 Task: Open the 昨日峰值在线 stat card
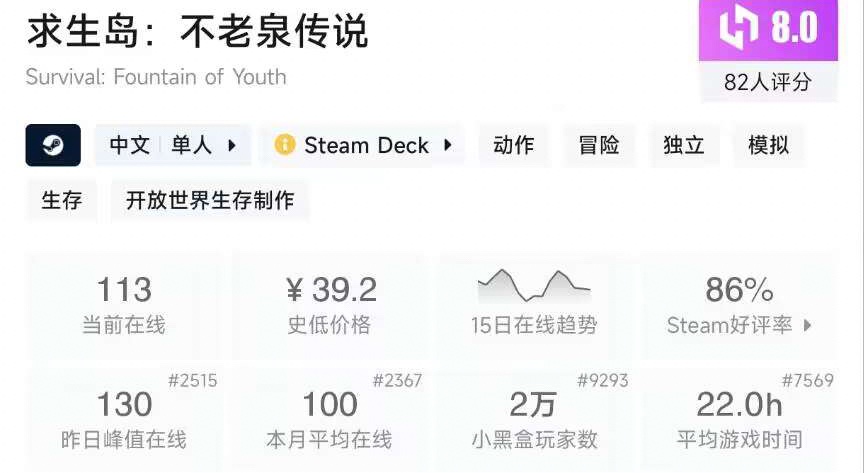point(124,420)
